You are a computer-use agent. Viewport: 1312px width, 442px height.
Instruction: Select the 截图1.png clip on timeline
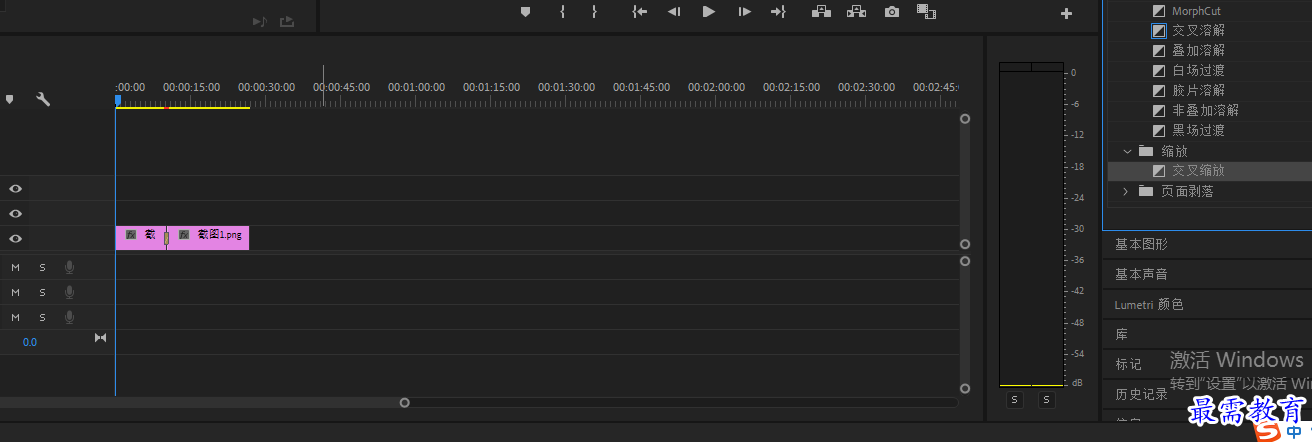pos(210,237)
